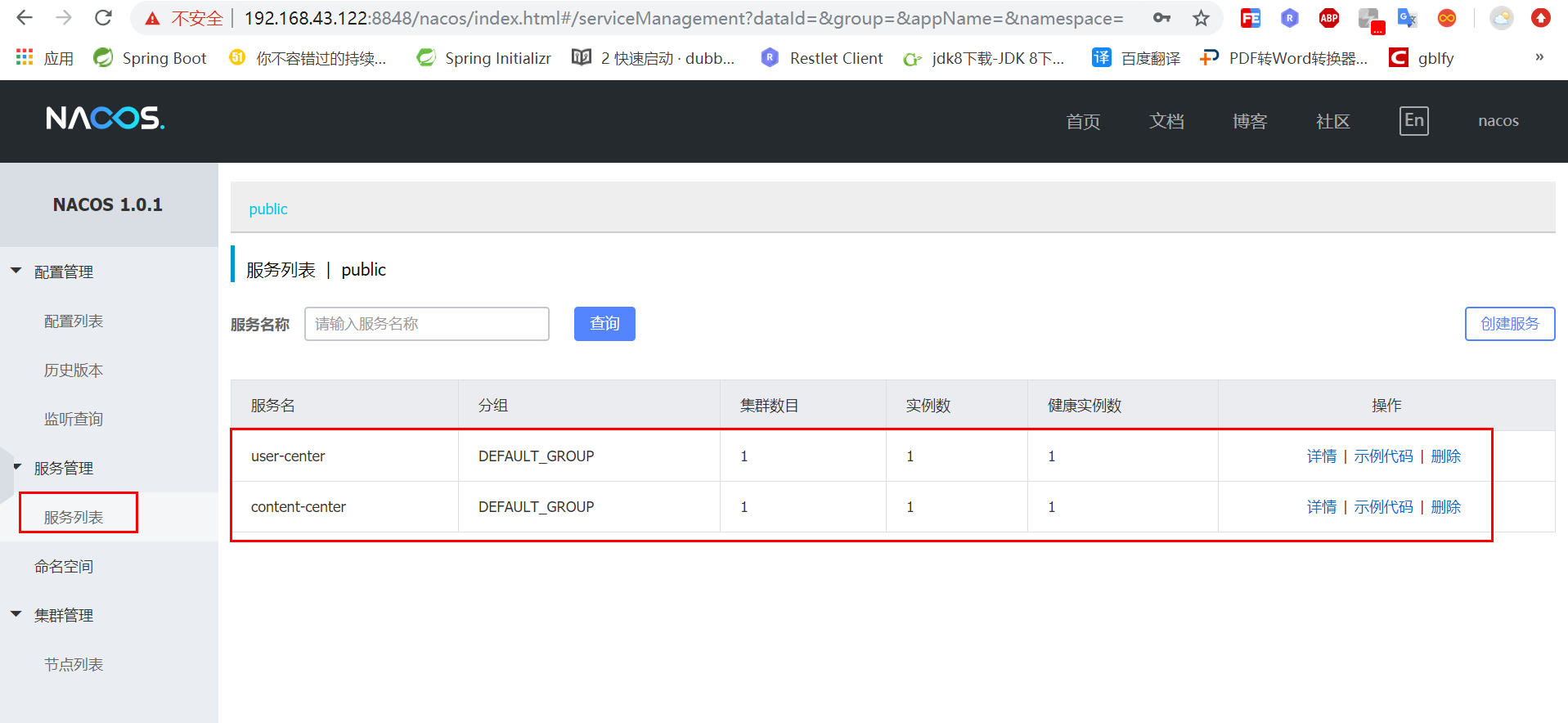The height and width of the screenshot is (723, 1568).
Task: Bookmark this page with the star icon
Action: coord(1201,17)
